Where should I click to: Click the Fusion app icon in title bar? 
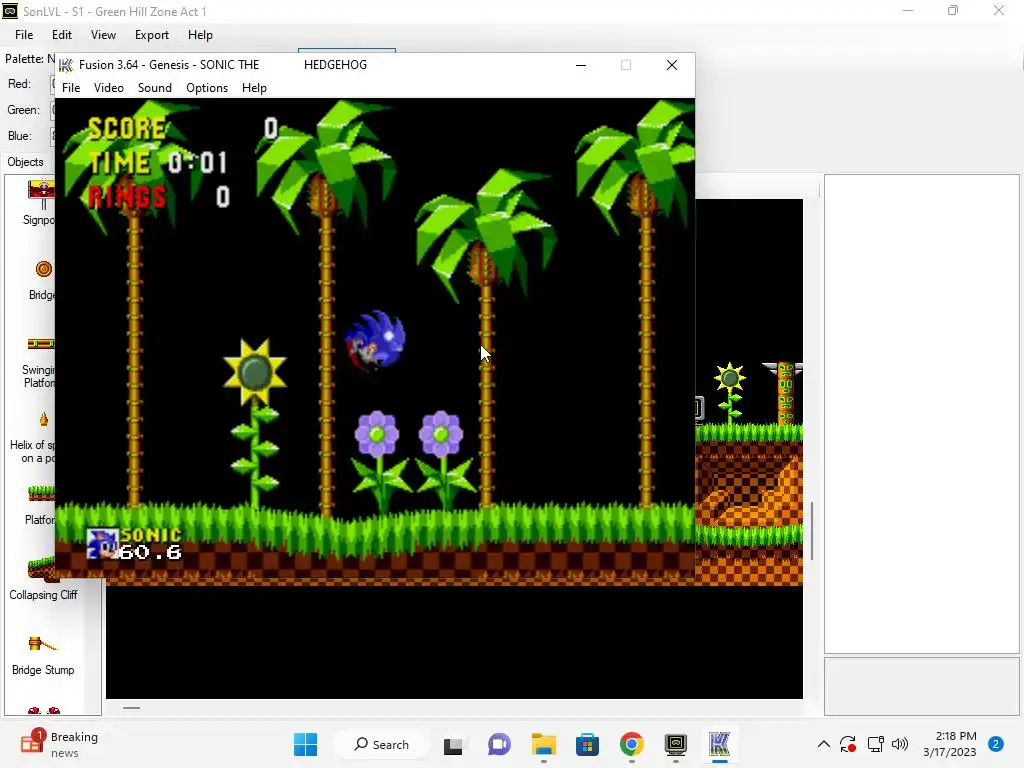(x=66, y=65)
